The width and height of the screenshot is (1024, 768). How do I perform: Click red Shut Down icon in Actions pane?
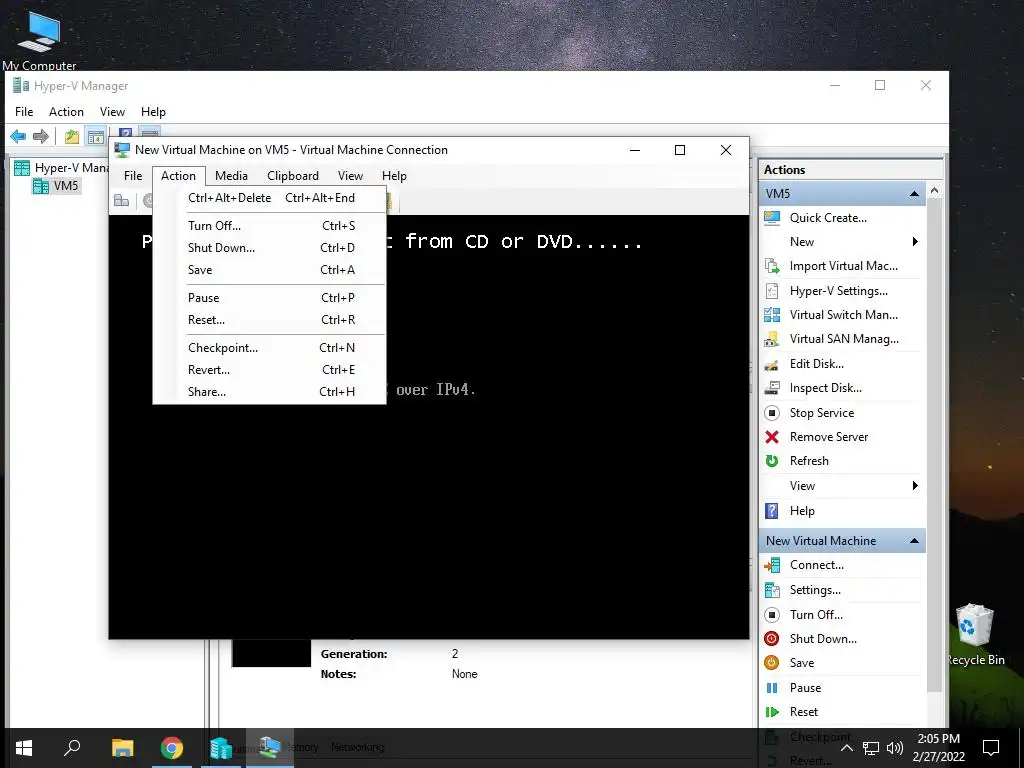772,639
